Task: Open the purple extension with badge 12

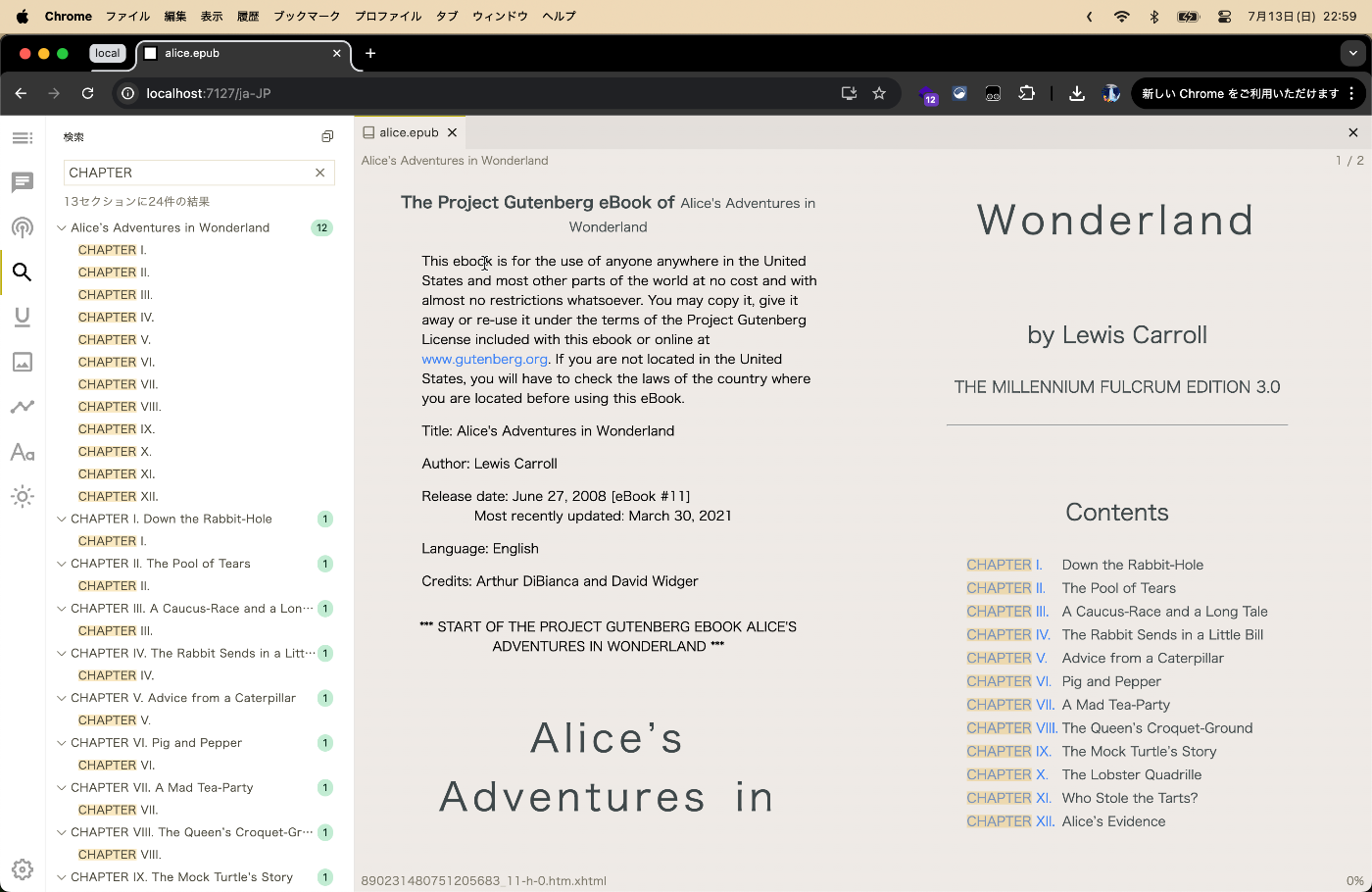Action: 927,94
